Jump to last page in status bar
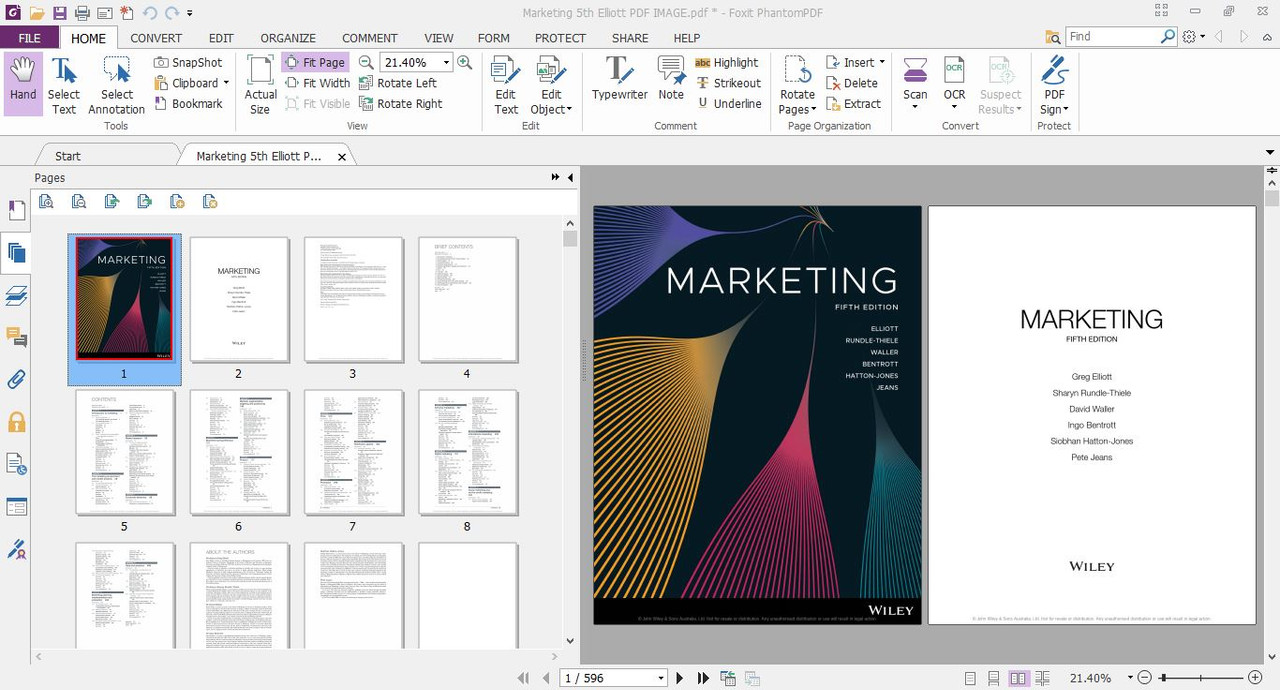This screenshot has height=690, width=1280. pos(703,678)
